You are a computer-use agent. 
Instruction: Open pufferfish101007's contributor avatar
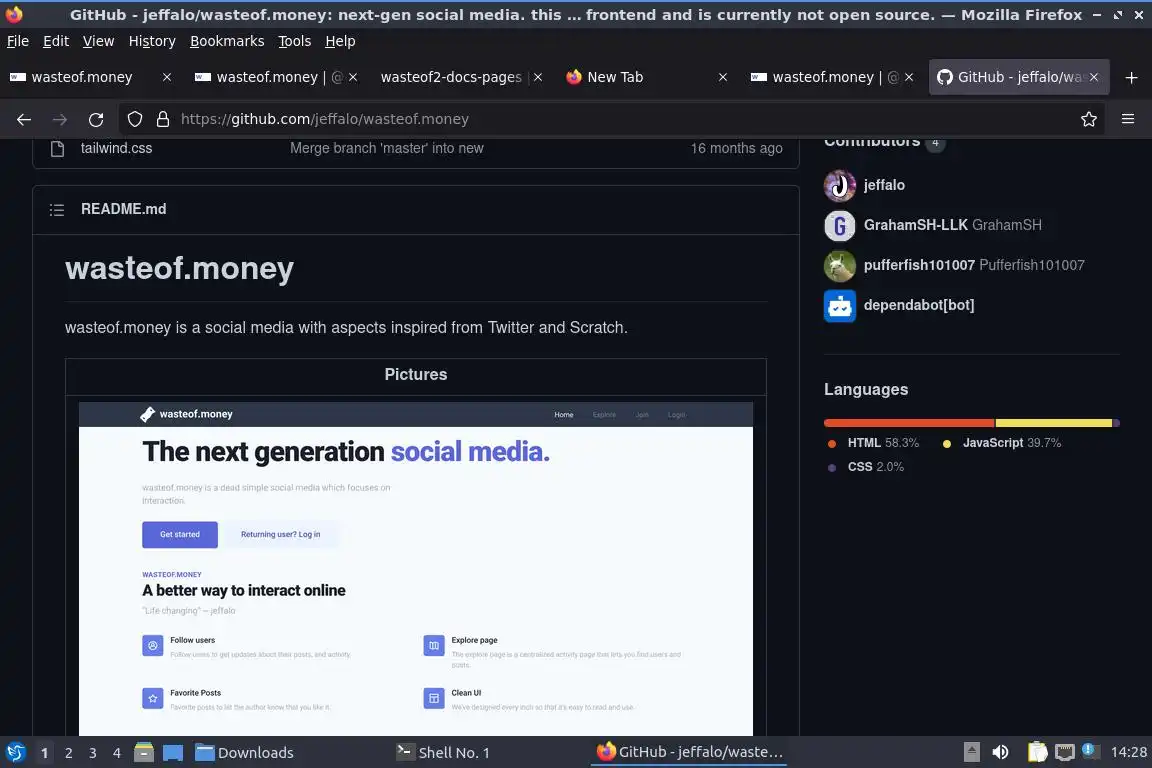click(x=840, y=265)
